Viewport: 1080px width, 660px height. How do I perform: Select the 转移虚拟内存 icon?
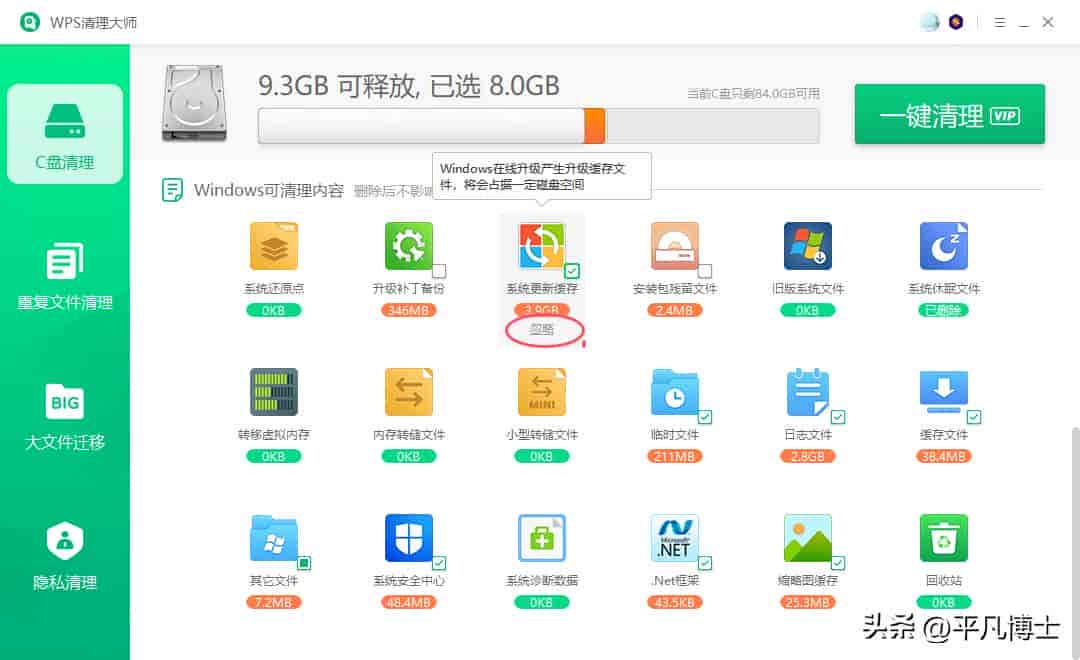coord(273,392)
